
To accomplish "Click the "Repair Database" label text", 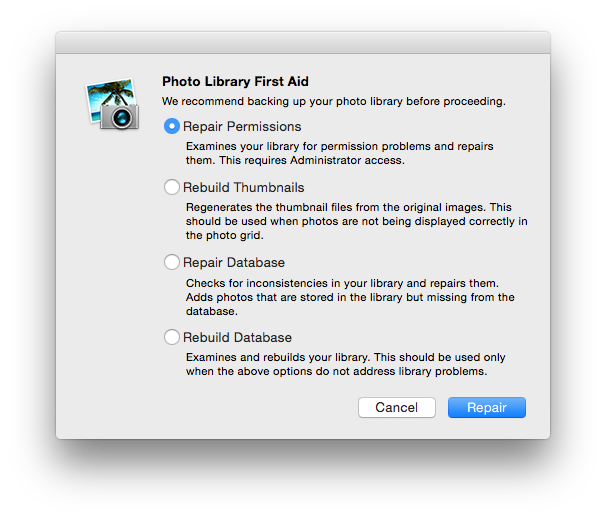I will pos(234,262).
